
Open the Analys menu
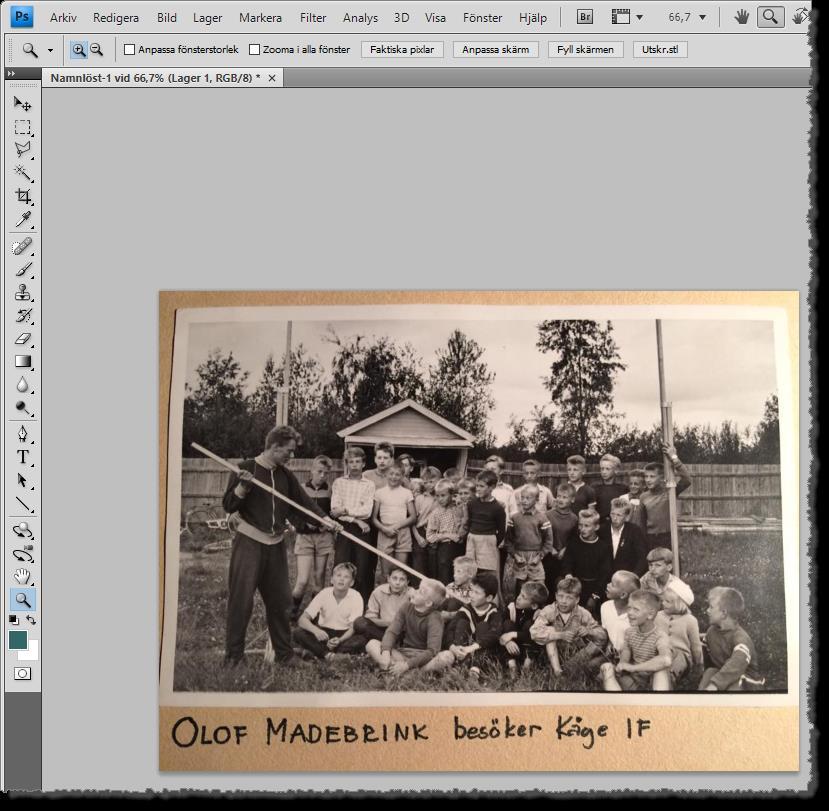tap(360, 18)
